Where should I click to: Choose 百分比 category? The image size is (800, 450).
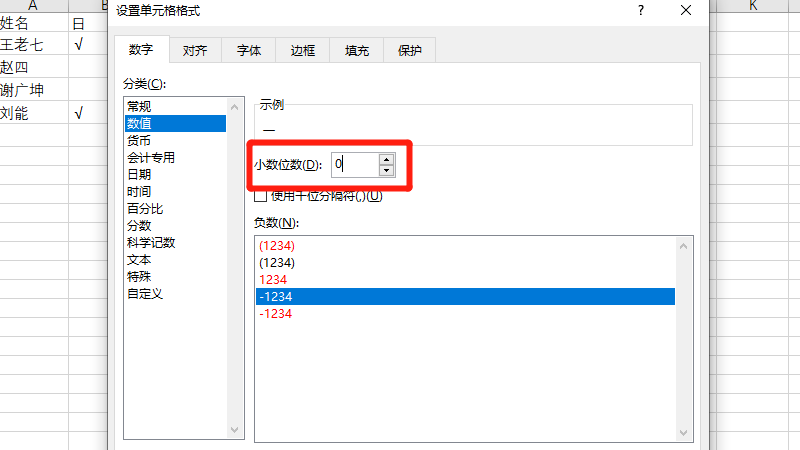145,208
